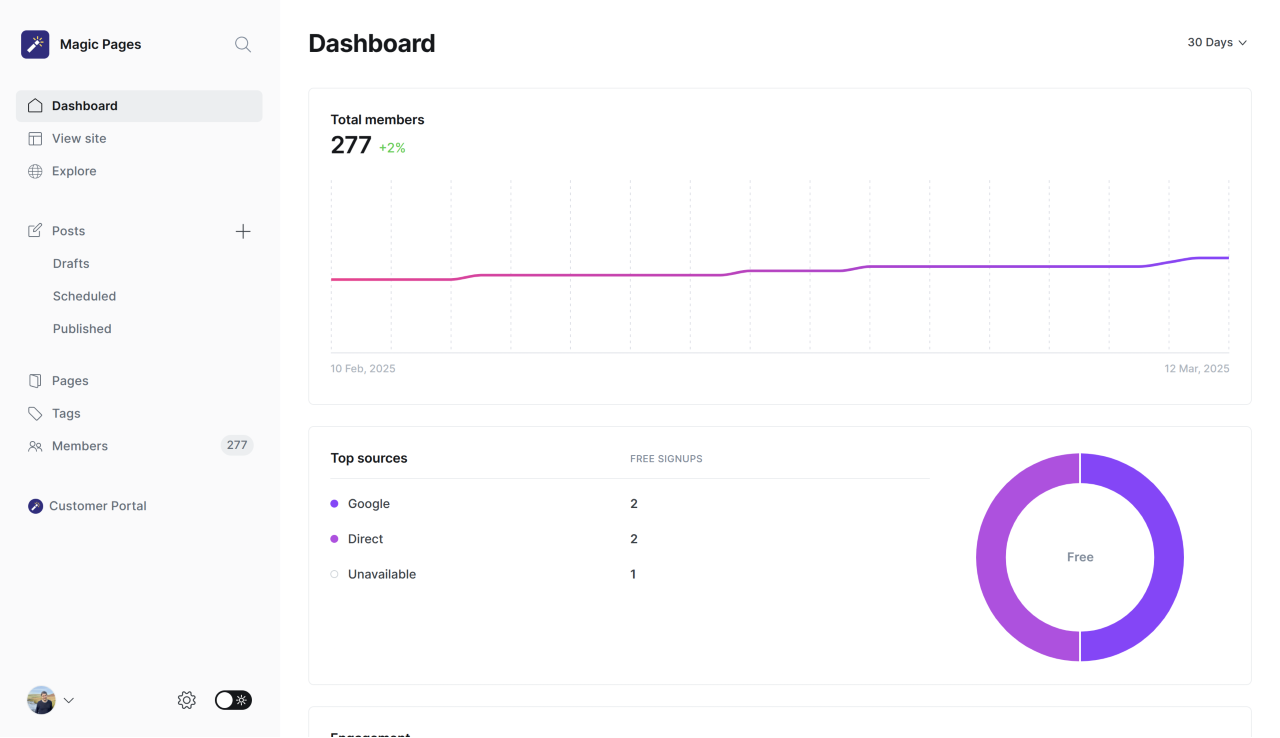Create a new post with the plus icon
The height and width of the screenshot is (738, 1280).
243,231
